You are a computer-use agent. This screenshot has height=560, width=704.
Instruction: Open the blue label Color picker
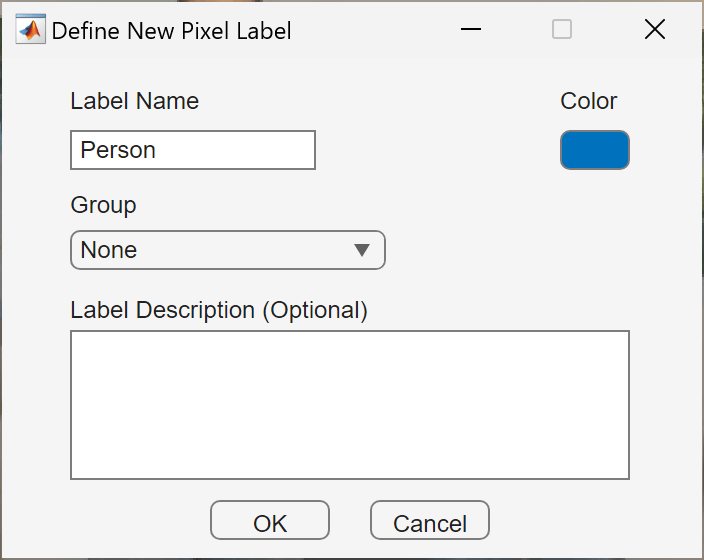coord(594,150)
